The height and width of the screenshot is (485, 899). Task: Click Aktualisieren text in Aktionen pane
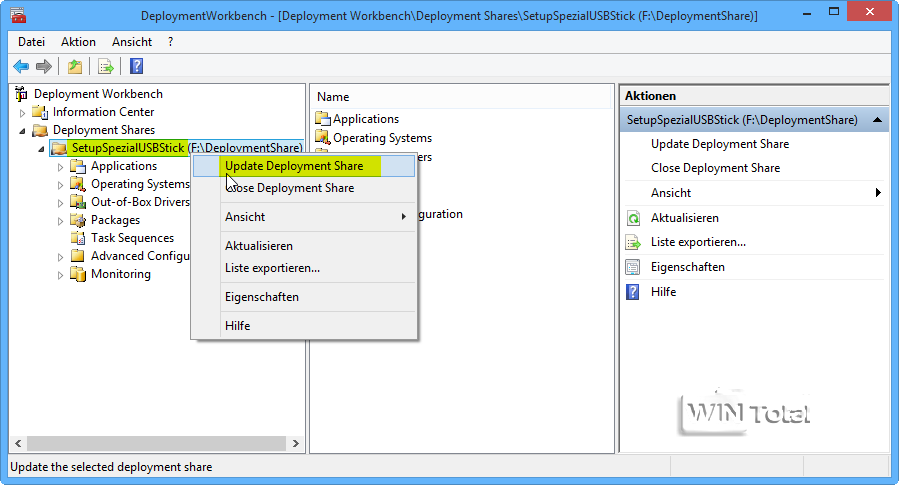[685, 218]
